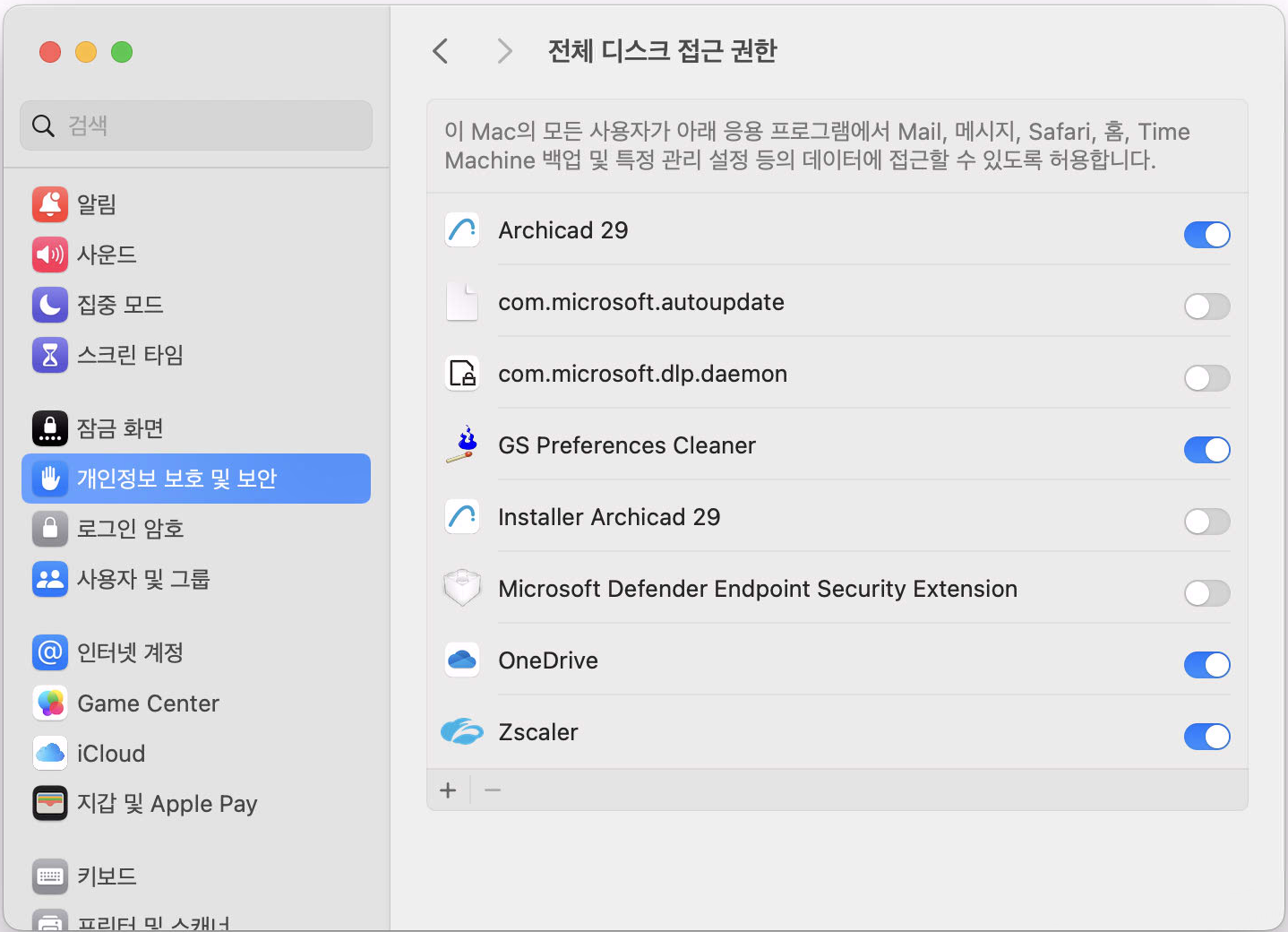Select iCloud in the sidebar

(x=110, y=754)
